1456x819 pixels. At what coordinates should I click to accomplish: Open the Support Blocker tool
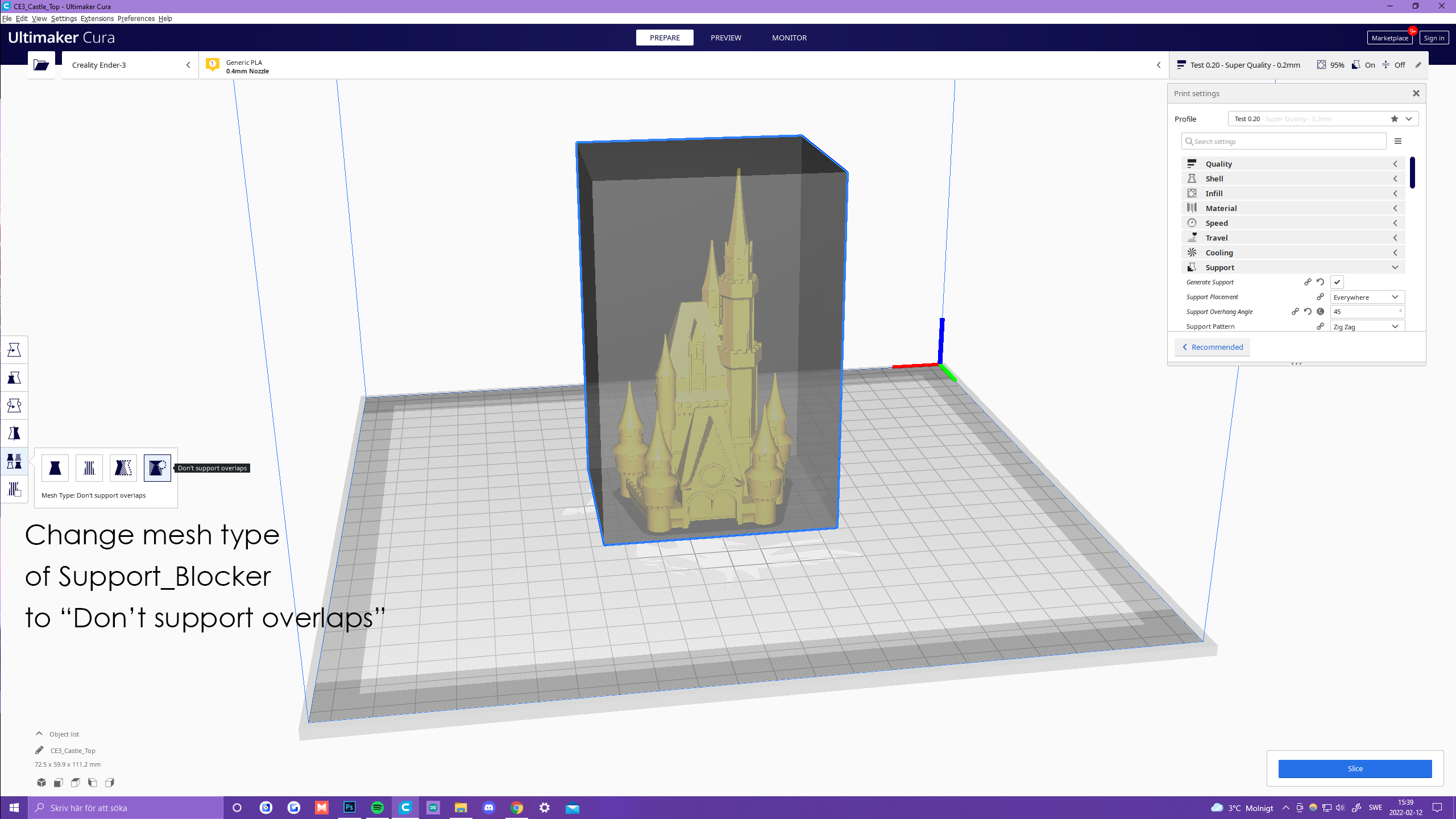(14, 489)
